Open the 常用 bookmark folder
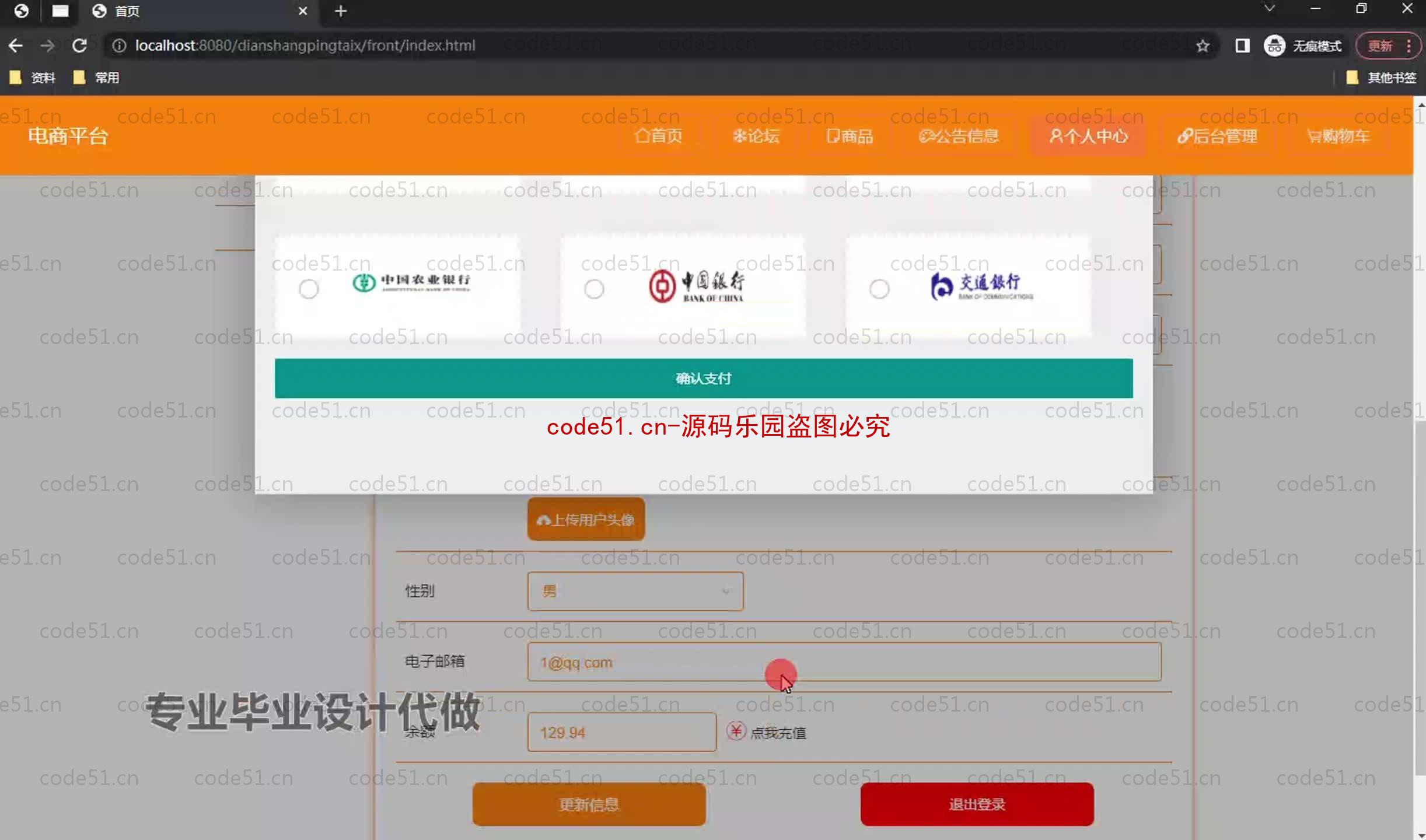This screenshot has height=840, width=1426. pos(97,78)
